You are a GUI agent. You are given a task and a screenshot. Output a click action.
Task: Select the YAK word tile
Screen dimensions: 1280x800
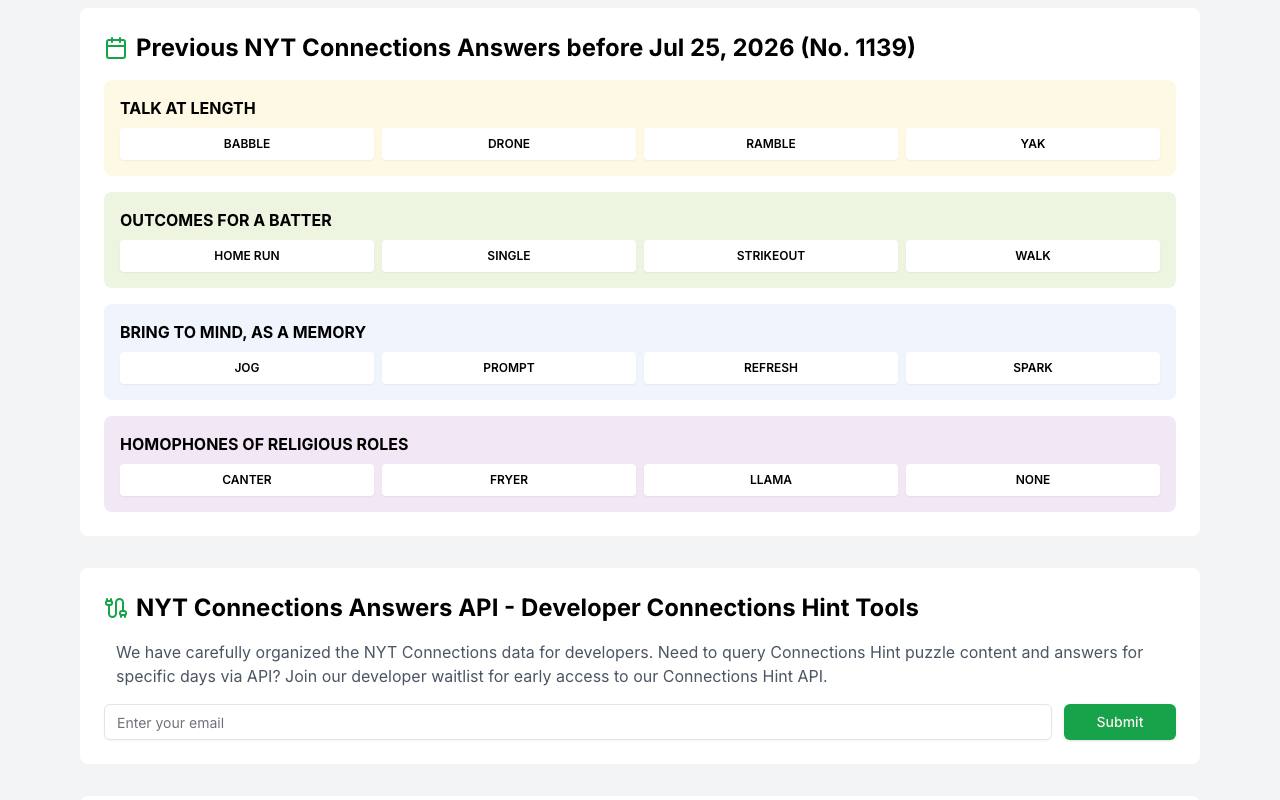[1033, 144]
